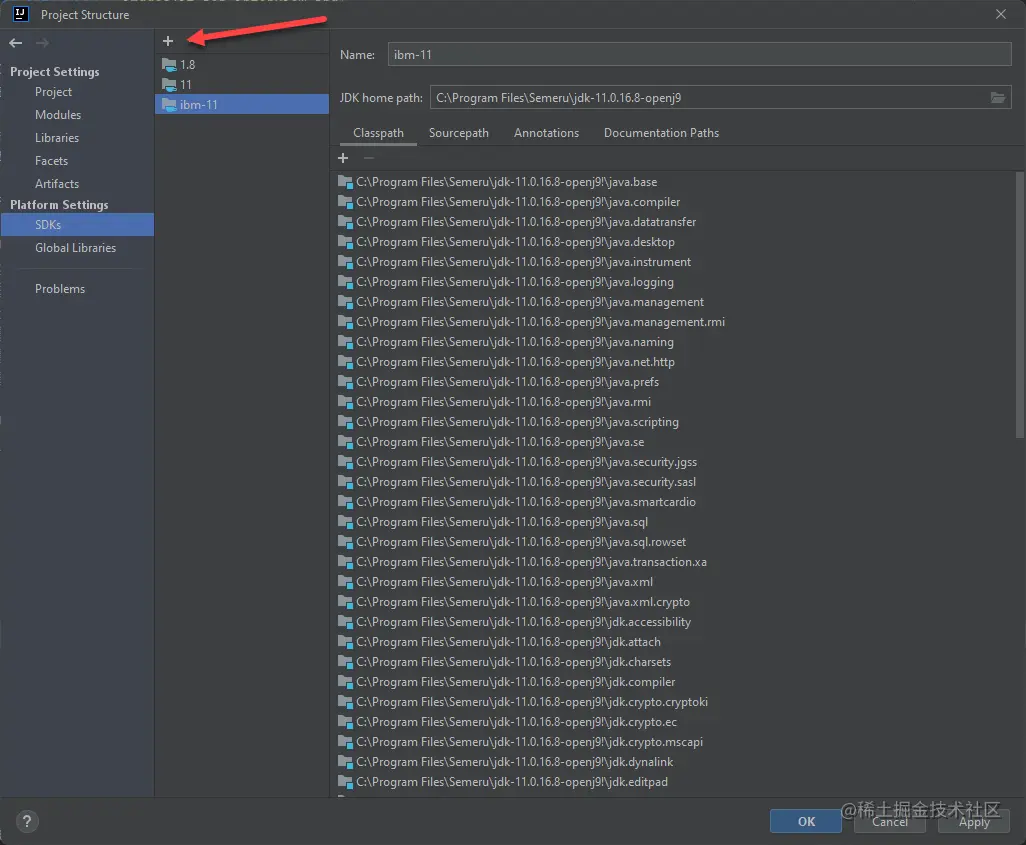This screenshot has height=845, width=1026.
Task: Select the 1.8 SDK entry
Action: tap(241, 65)
